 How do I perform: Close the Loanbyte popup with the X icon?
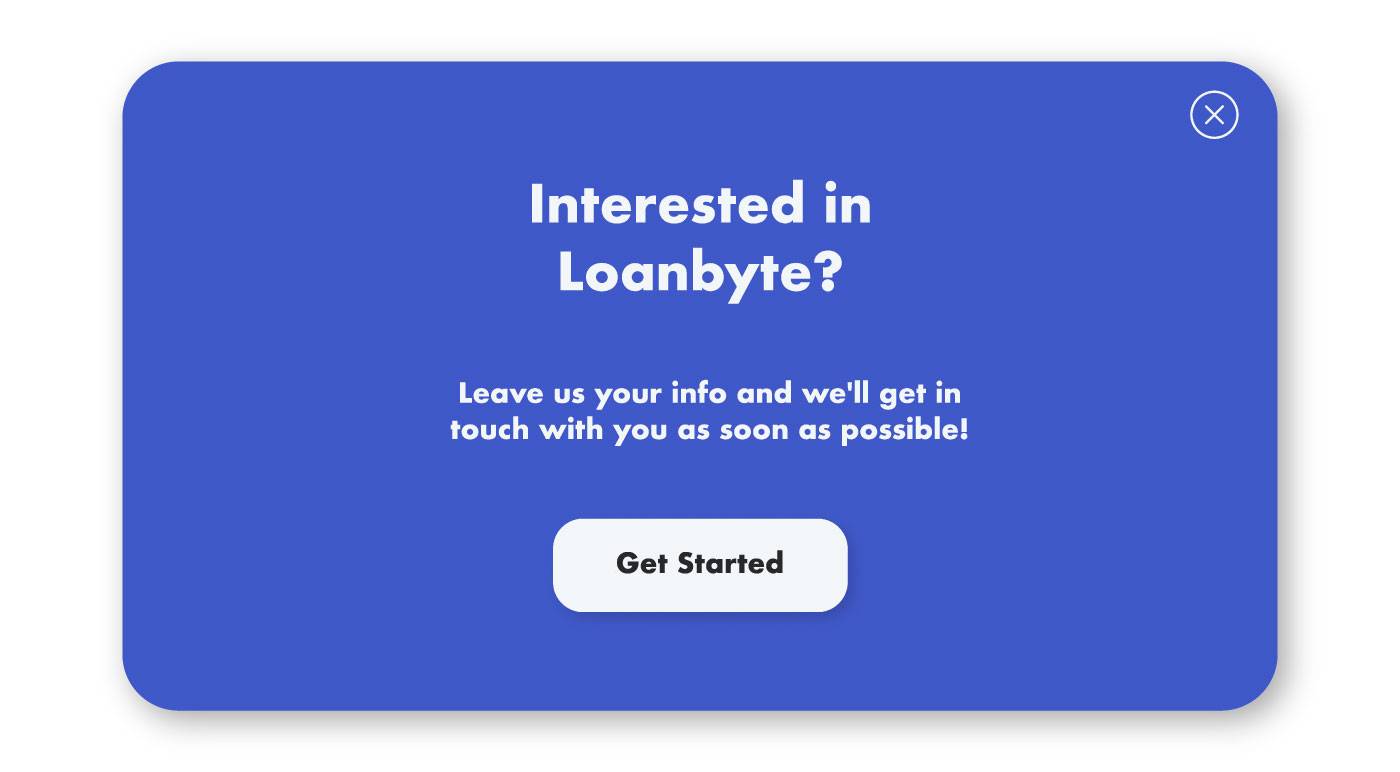[x=1214, y=115]
